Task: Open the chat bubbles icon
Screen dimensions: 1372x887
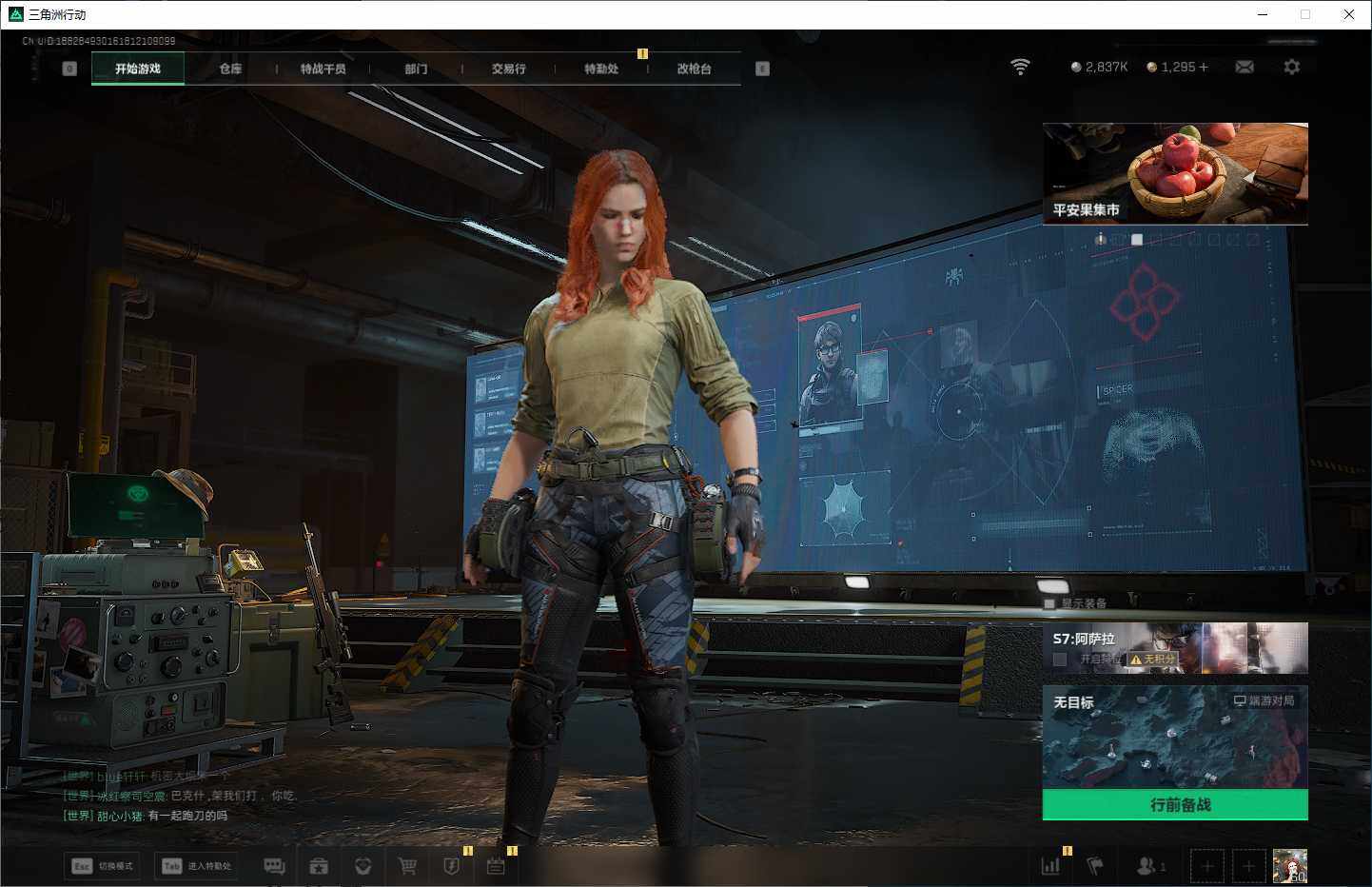Action: point(274,866)
